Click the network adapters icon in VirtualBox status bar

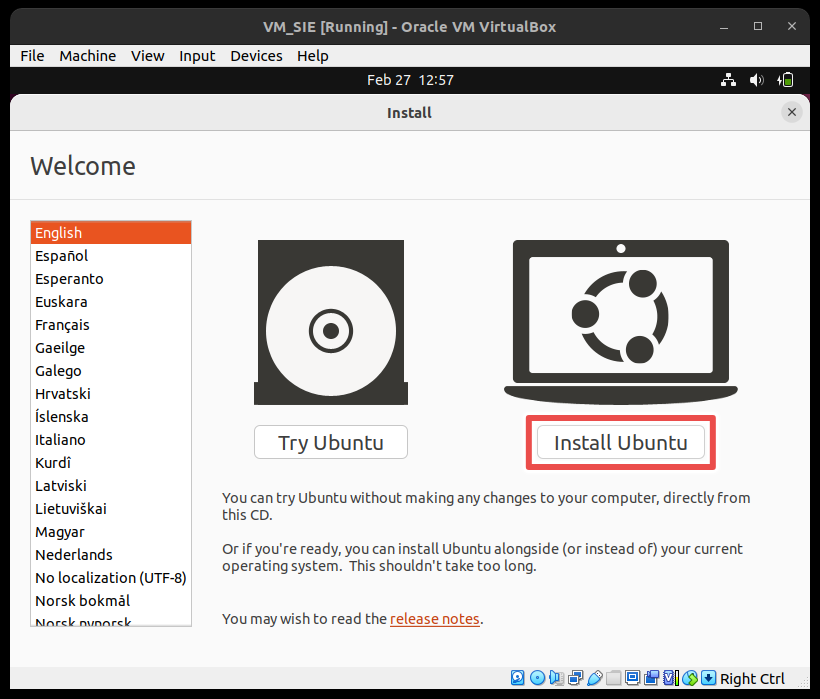(575, 678)
